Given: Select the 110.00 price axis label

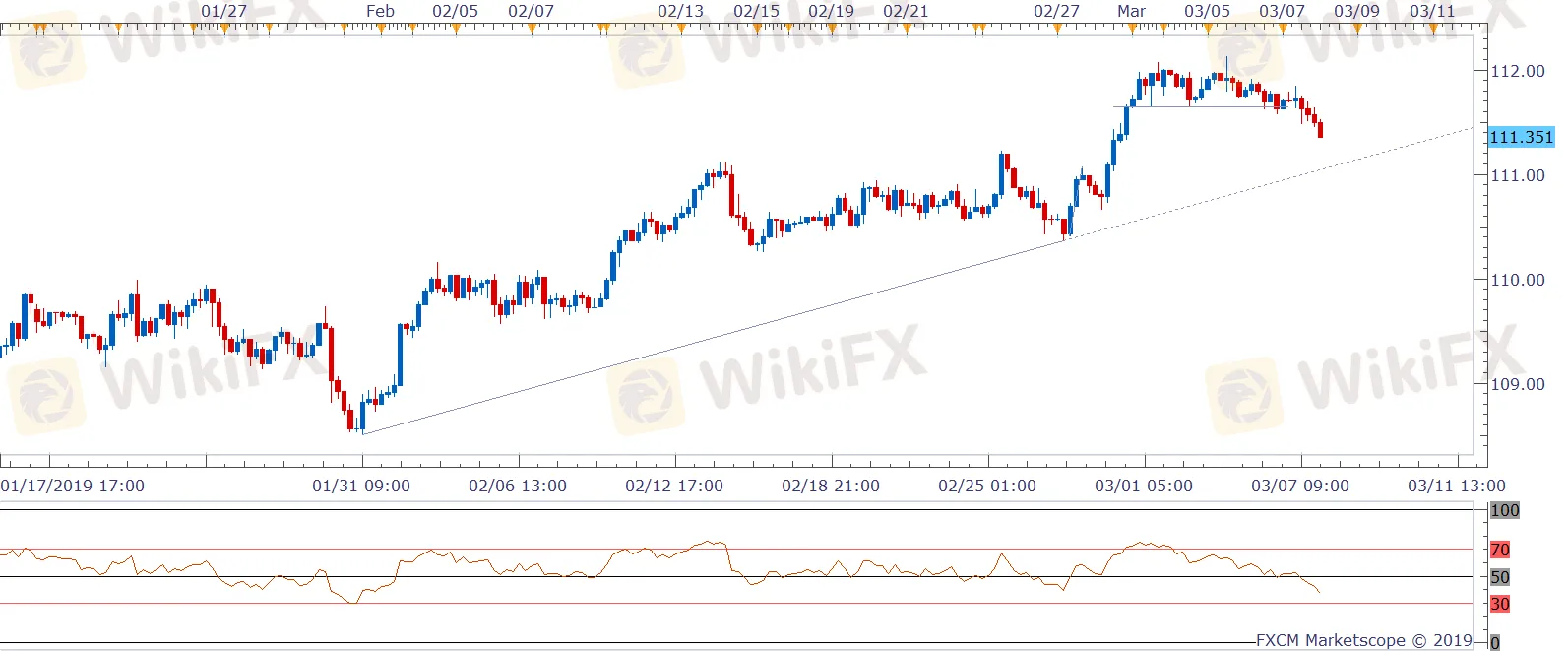Looking at the screenshot, I should coord(1518,280).
